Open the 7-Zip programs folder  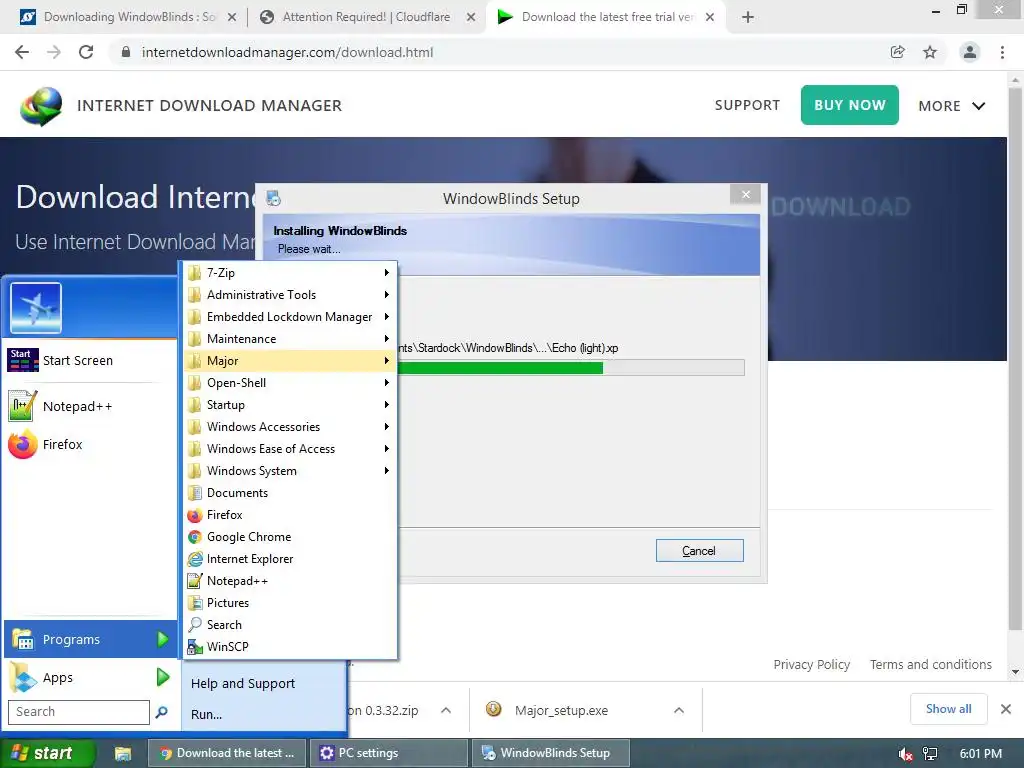click(289, 273)
